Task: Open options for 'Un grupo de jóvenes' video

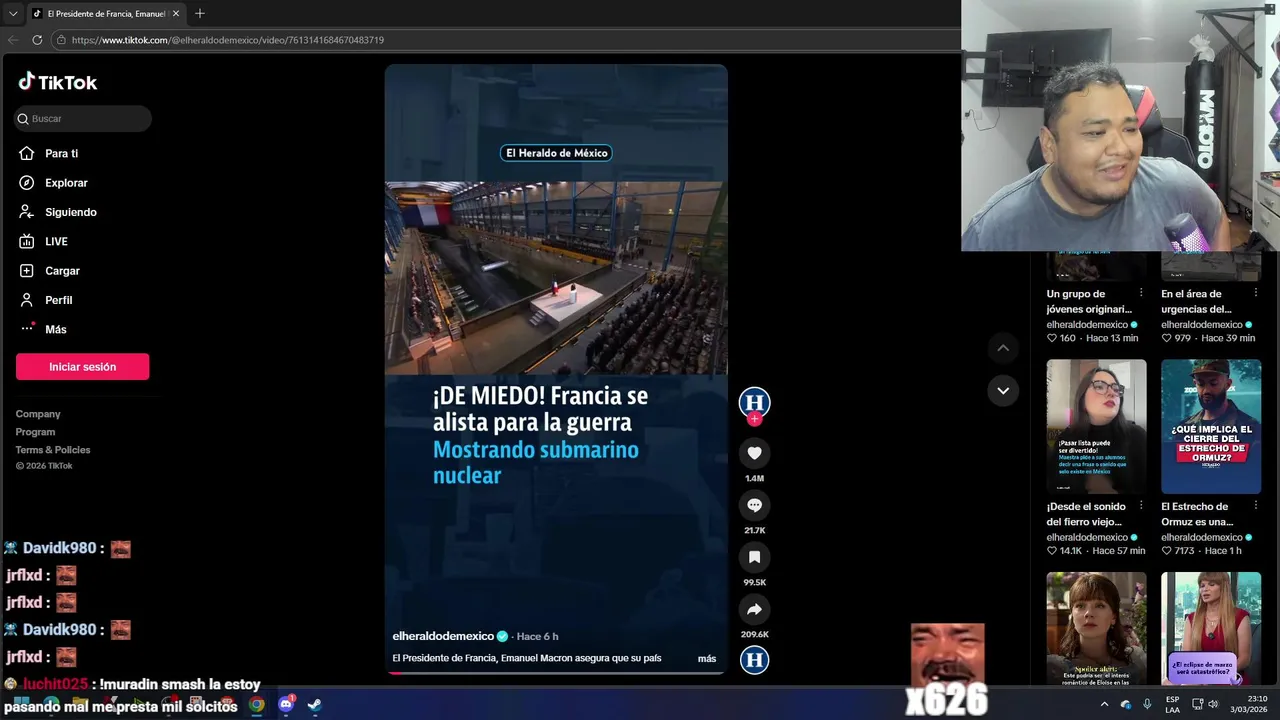Action: 1141,293
